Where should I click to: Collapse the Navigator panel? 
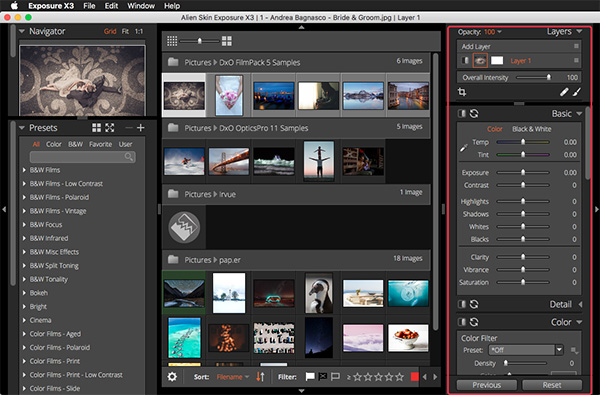21,31
